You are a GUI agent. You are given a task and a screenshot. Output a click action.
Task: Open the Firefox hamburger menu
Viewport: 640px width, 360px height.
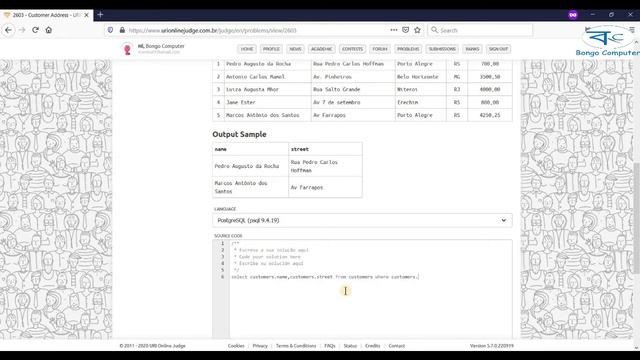[x=632, y=30]
